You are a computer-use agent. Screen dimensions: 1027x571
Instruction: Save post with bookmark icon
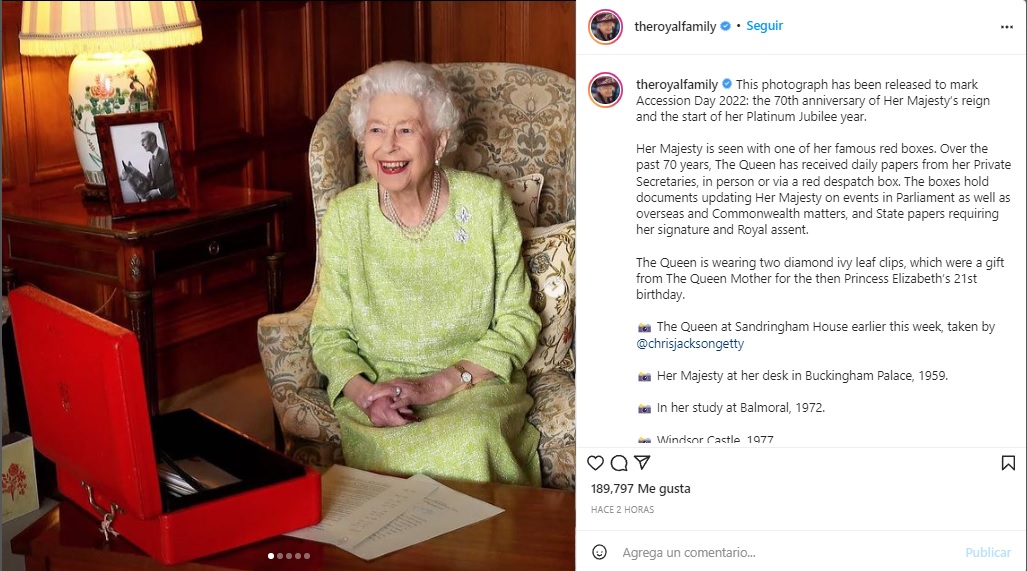click(x=1008, y=463)
